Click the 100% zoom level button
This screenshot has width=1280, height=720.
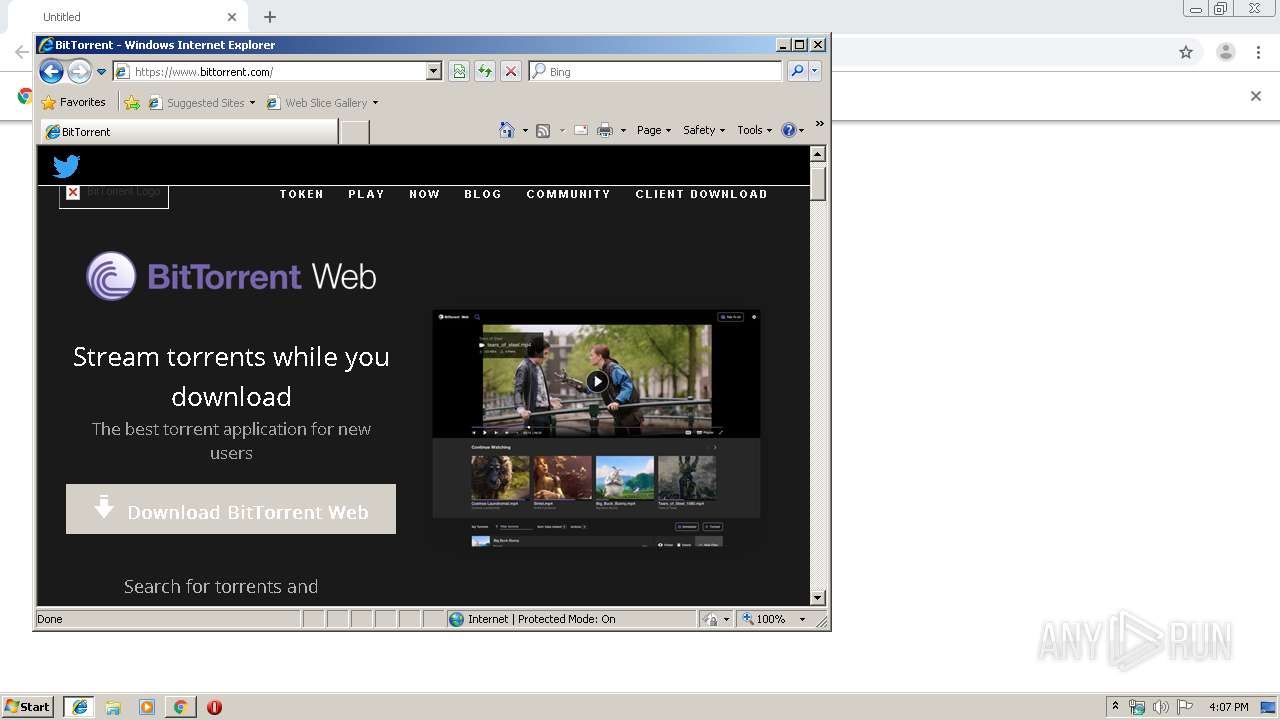pyautogui.click(x=764, y=619)
